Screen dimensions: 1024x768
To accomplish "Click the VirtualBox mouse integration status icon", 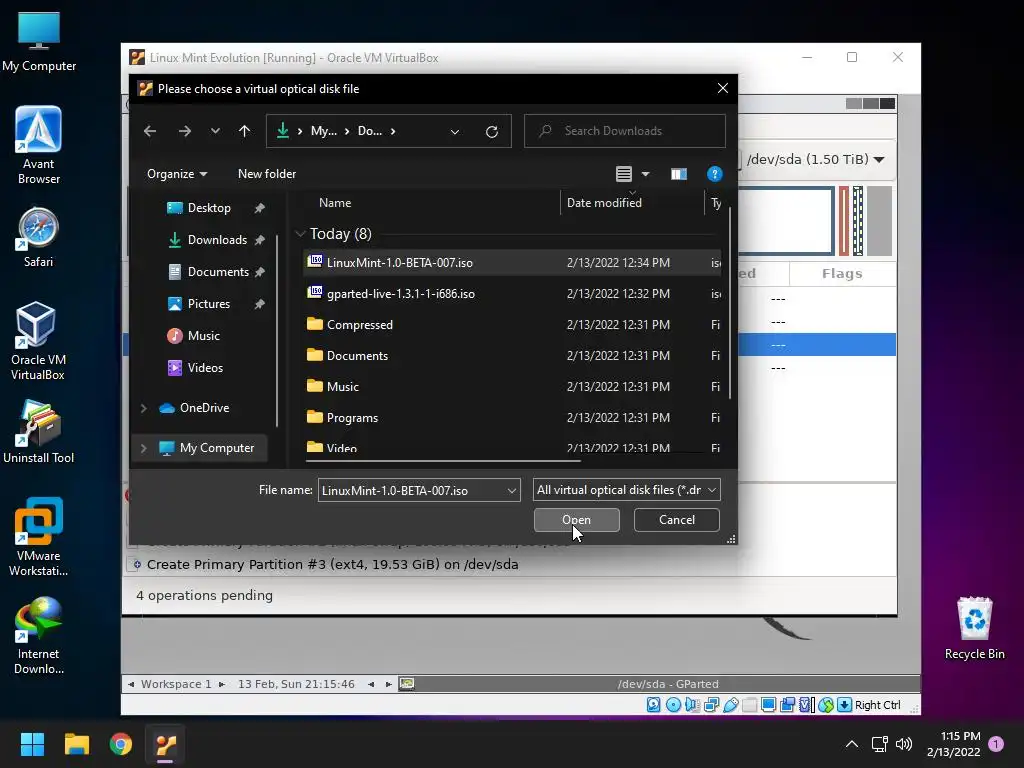I will click(826, 705).
